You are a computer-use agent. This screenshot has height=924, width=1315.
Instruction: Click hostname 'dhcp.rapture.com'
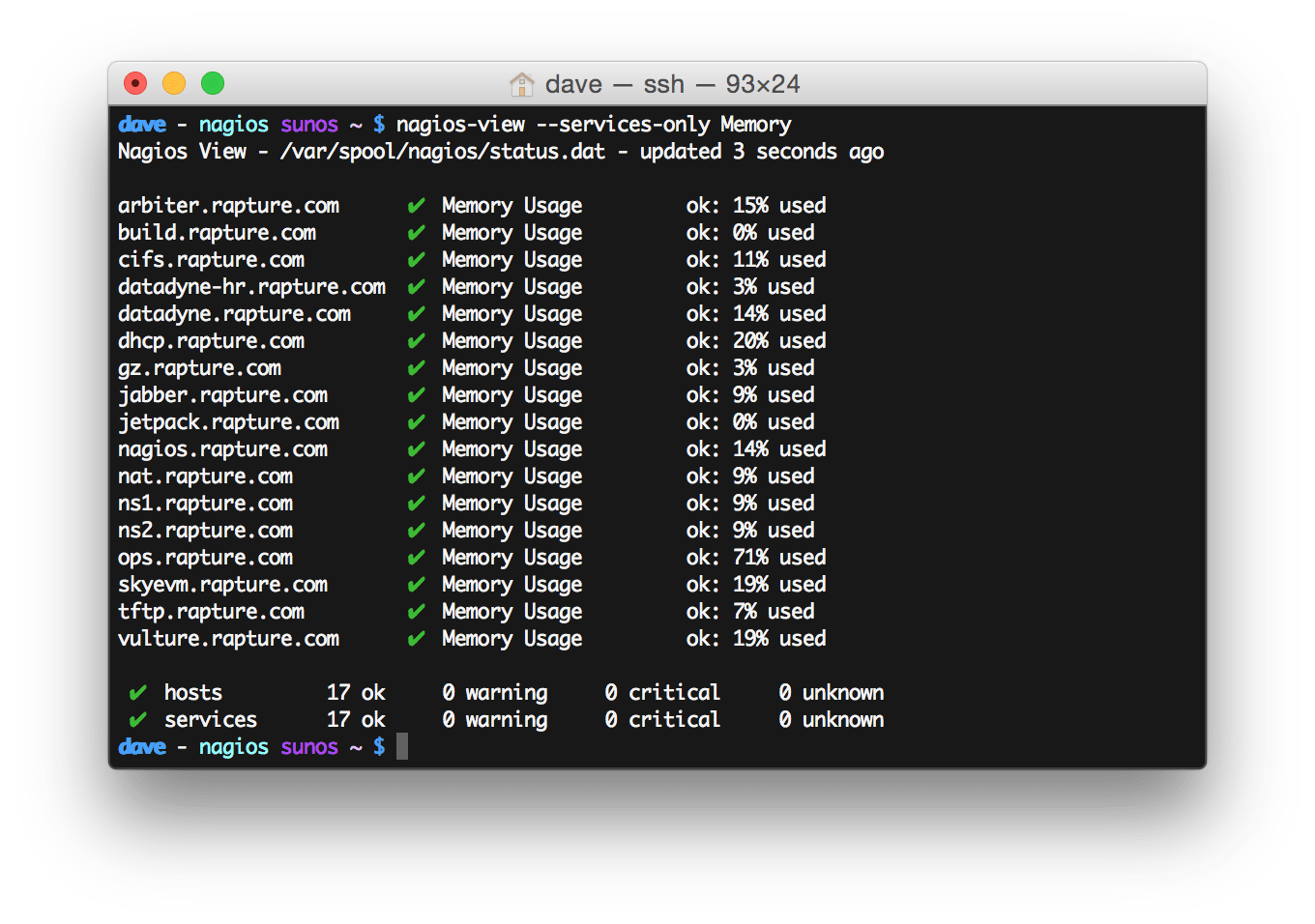[211, 341]
